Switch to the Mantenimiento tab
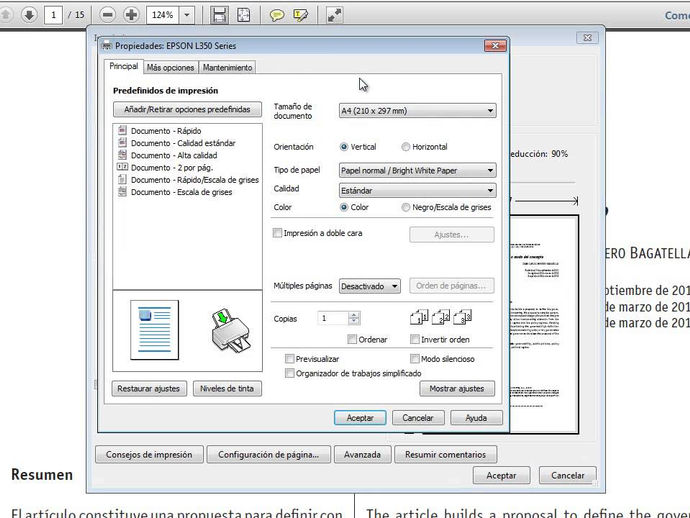This screenshot has height=518, width=690. pyautogui.click(x=228, y=68)
